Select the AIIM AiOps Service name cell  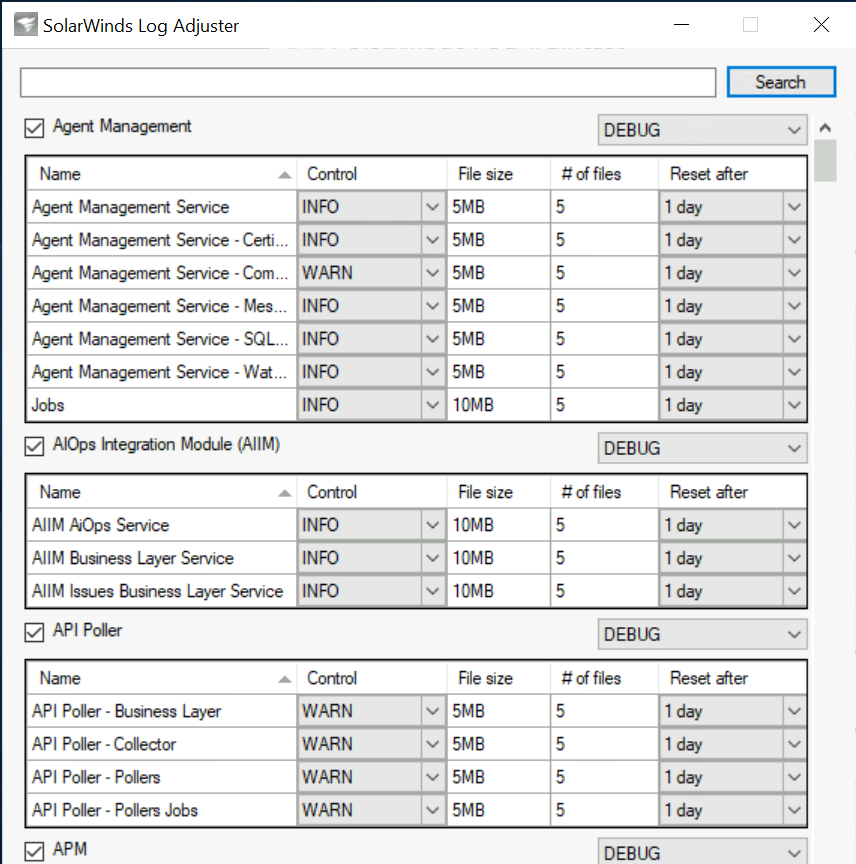(161, 525)
